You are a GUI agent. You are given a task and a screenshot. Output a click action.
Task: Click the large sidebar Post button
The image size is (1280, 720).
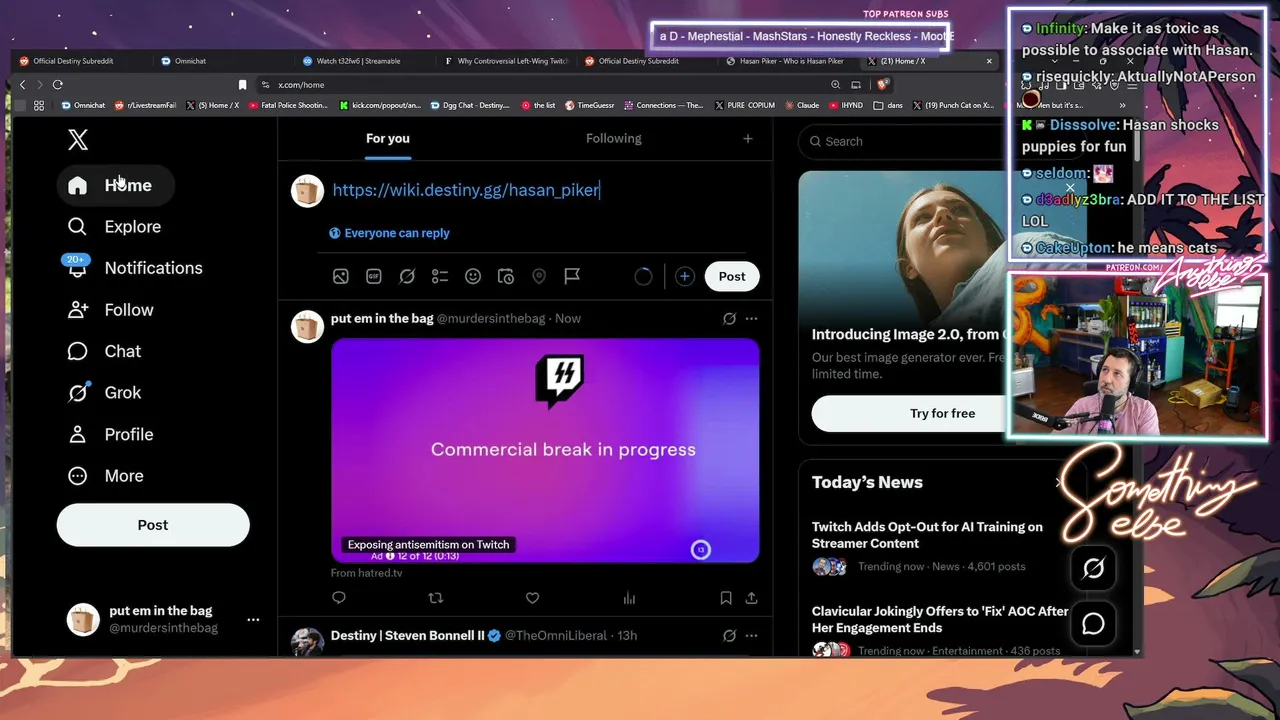[153, 525]
